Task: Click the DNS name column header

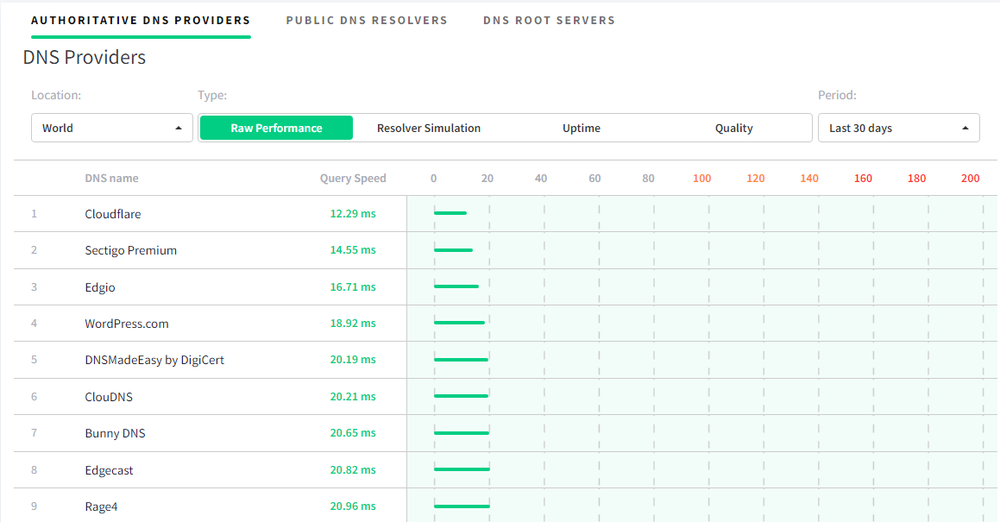Action: click(x=112, y=178)
